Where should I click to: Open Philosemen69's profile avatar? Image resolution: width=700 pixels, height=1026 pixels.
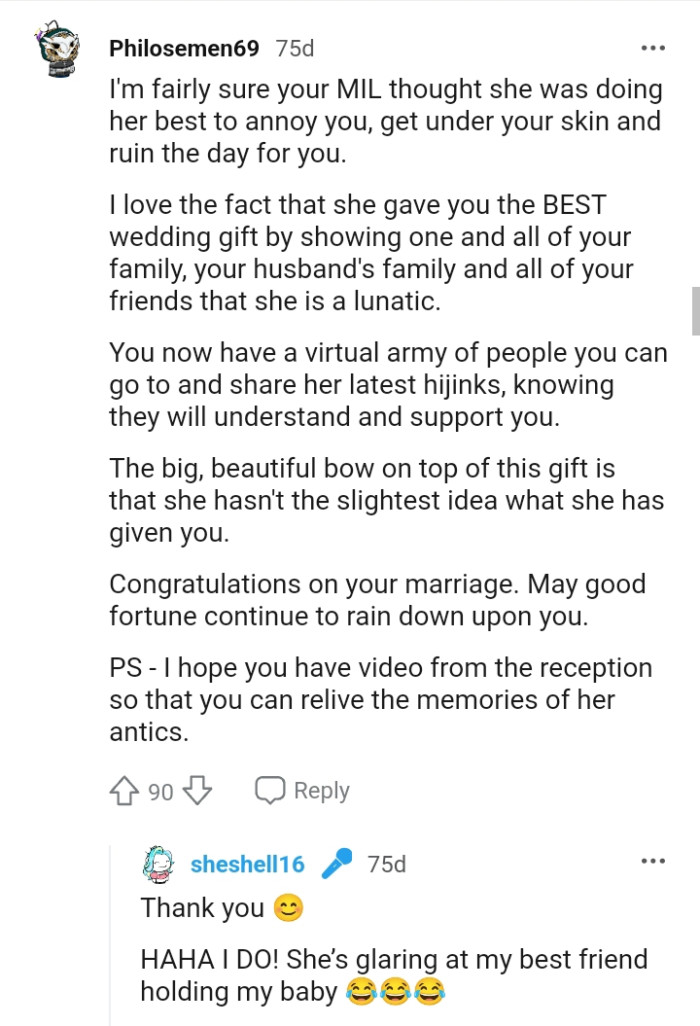pyautogui.click(x=57, y=48)
